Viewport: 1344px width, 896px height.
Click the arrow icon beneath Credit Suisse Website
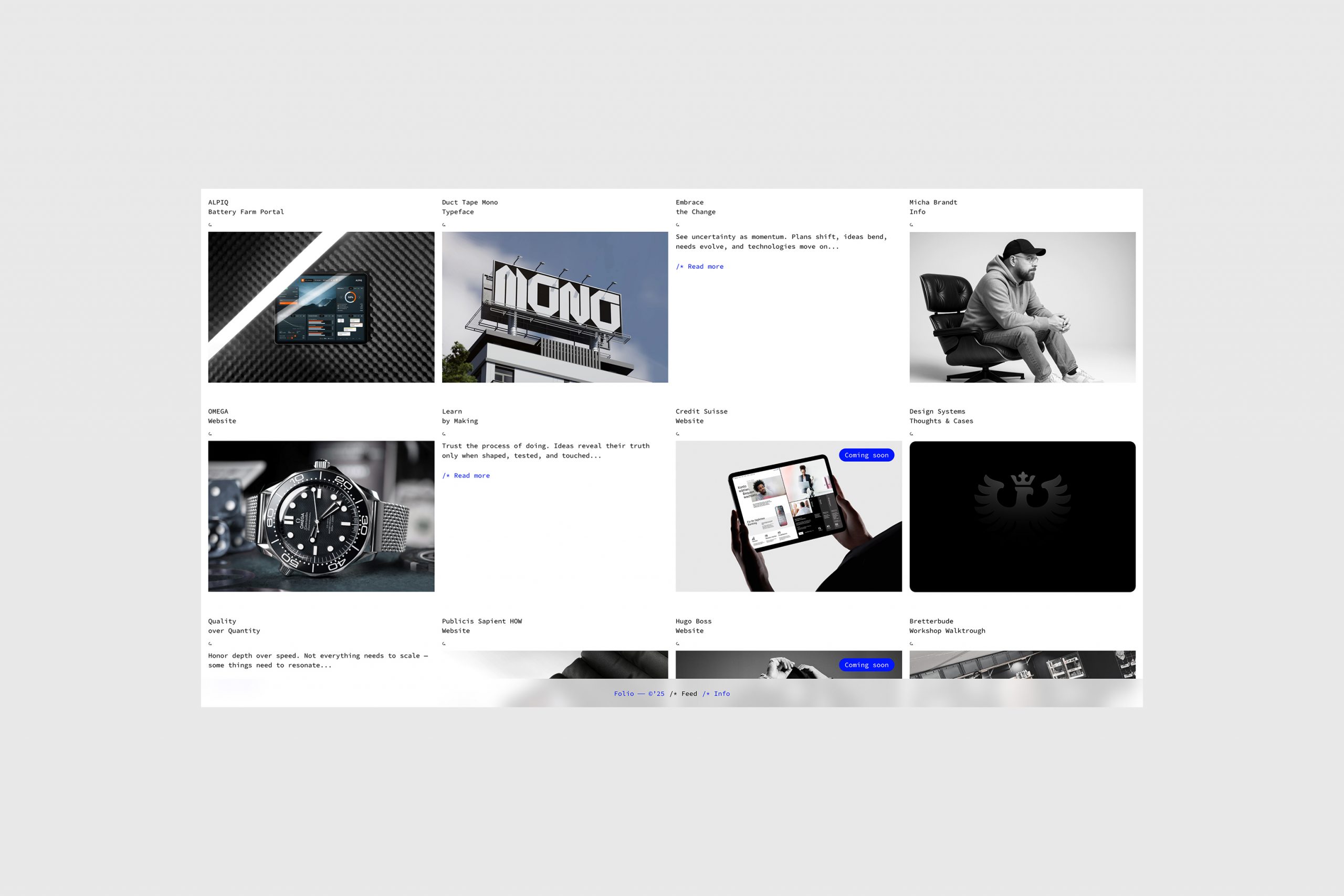[678, 434]
